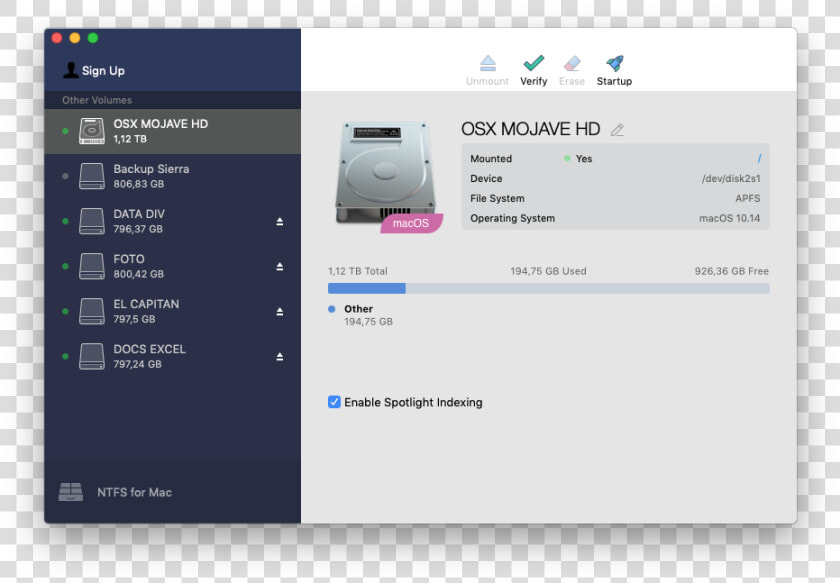Select the EL CAPITAN volume
840x583 pixels.
coord(172,311)
